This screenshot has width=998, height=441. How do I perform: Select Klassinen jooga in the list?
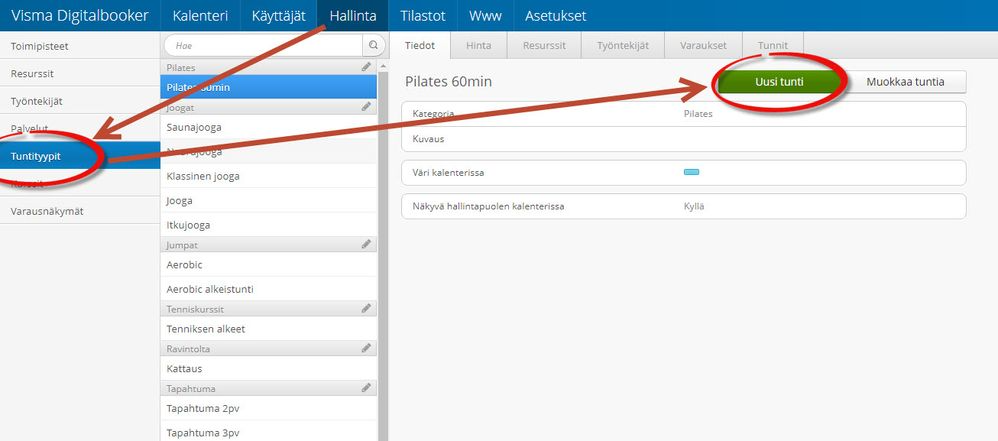269,176
